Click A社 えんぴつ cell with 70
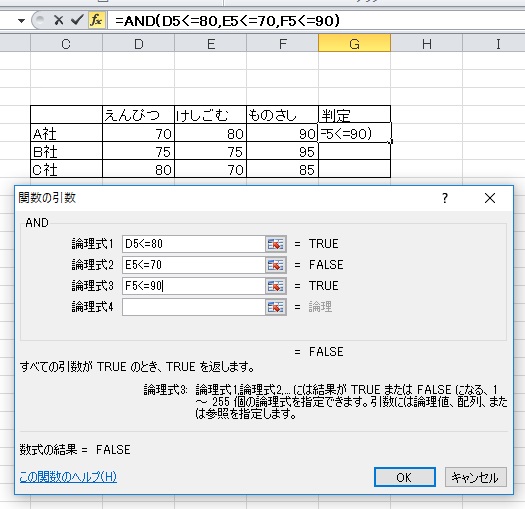 [x=138, y=133]
